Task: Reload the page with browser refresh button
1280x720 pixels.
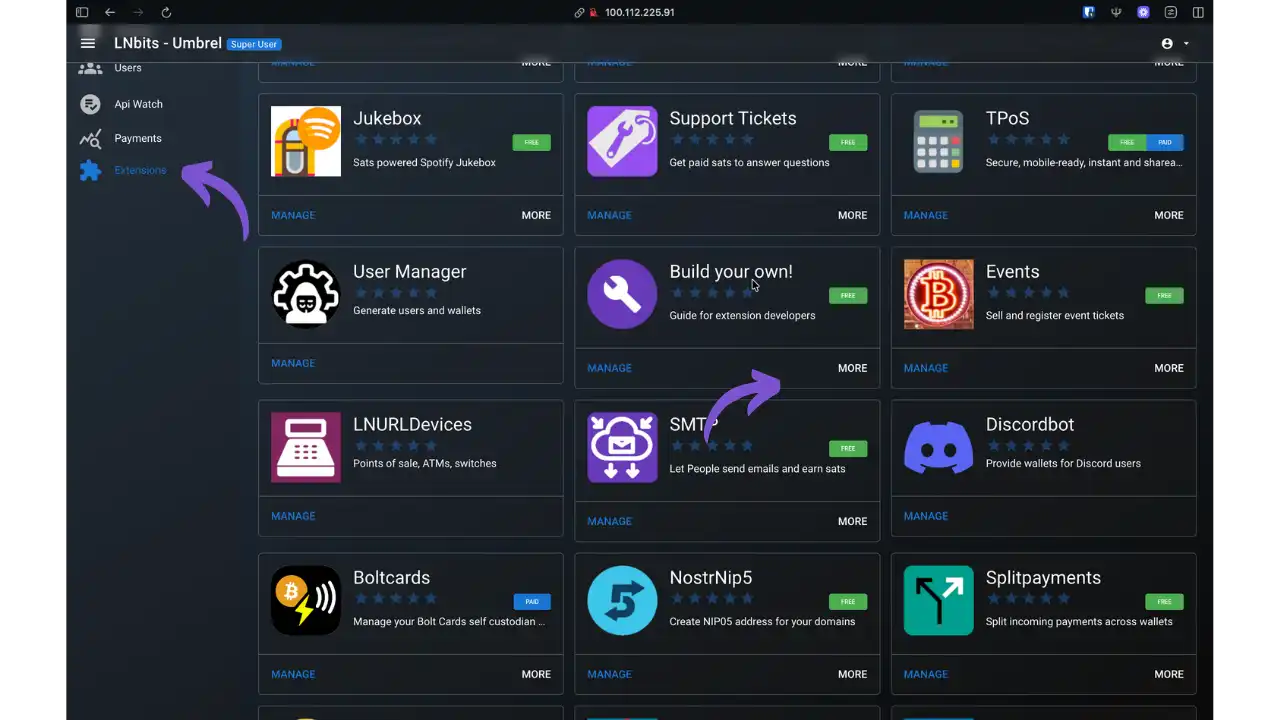Action: (x=166, y=12)
